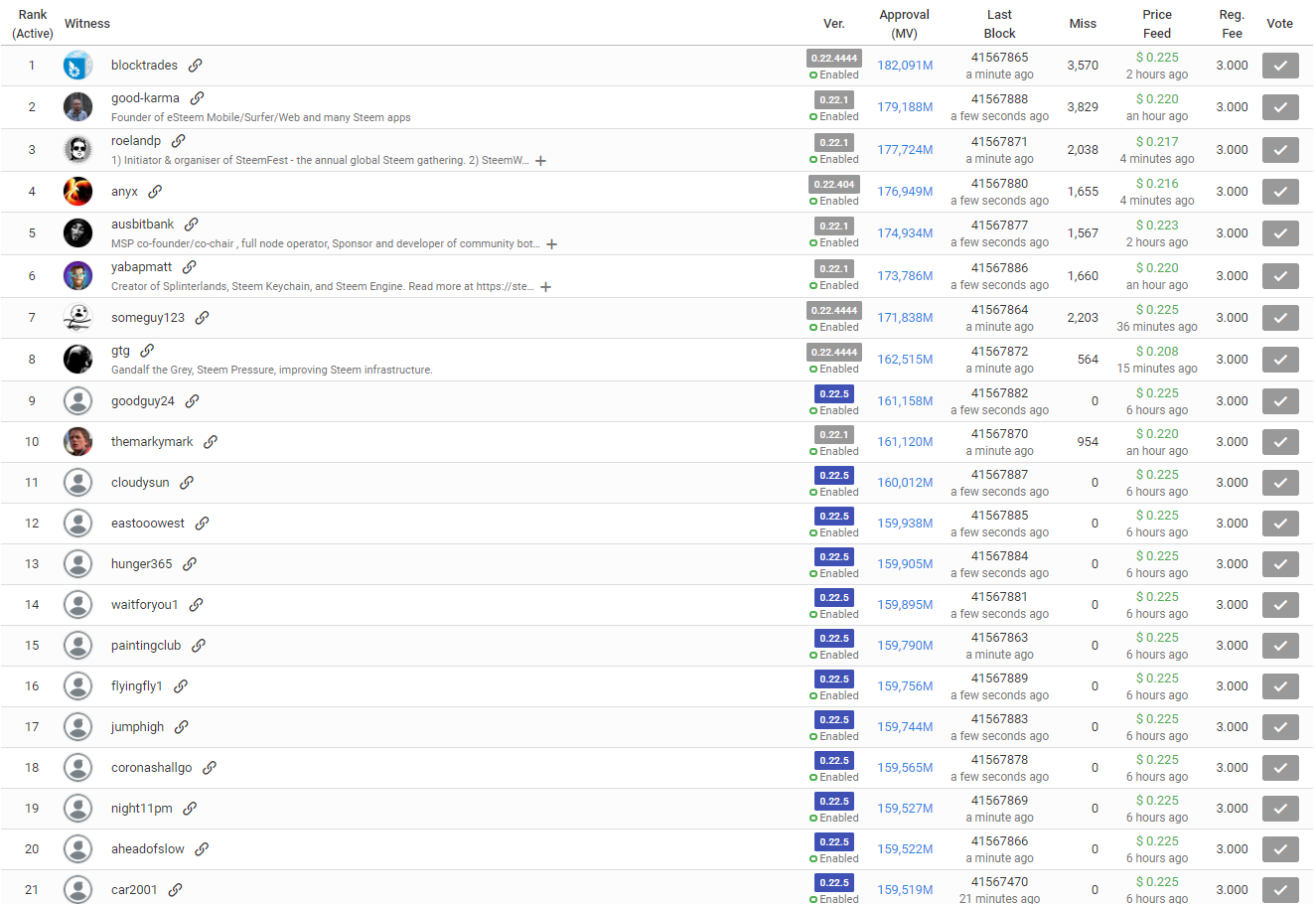Open coronashallgo link icon
Image resolution: width=1316 pixels, height=904 pixels.
tap(210, 768)
